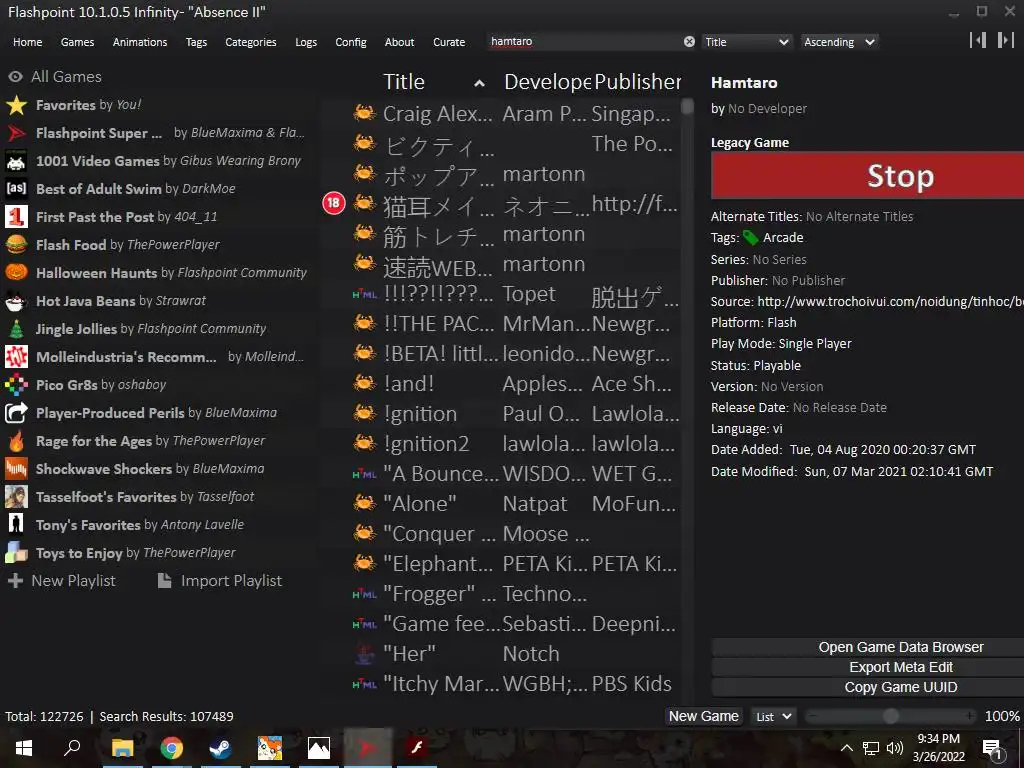
Task: Click the green Arcade tag icon
Action: click(751, 238)
